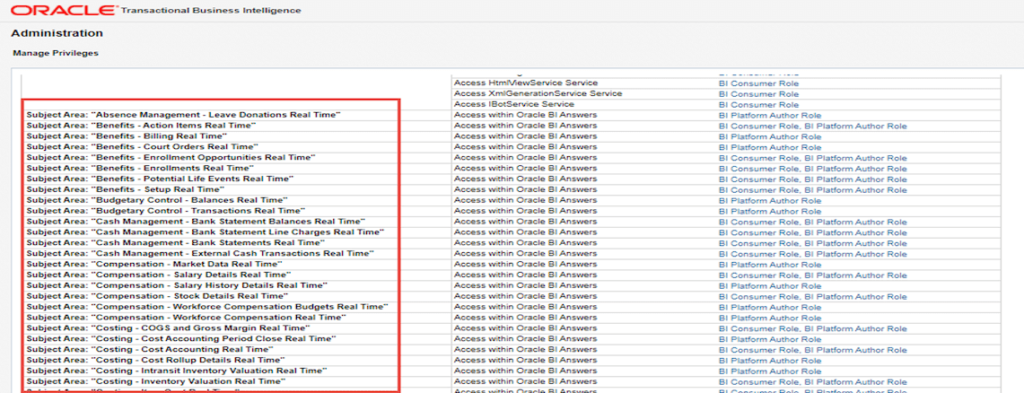Open role link for Cost Rollup Details row
Viewport: 1024px width, 393px height.
pos(770,360)
